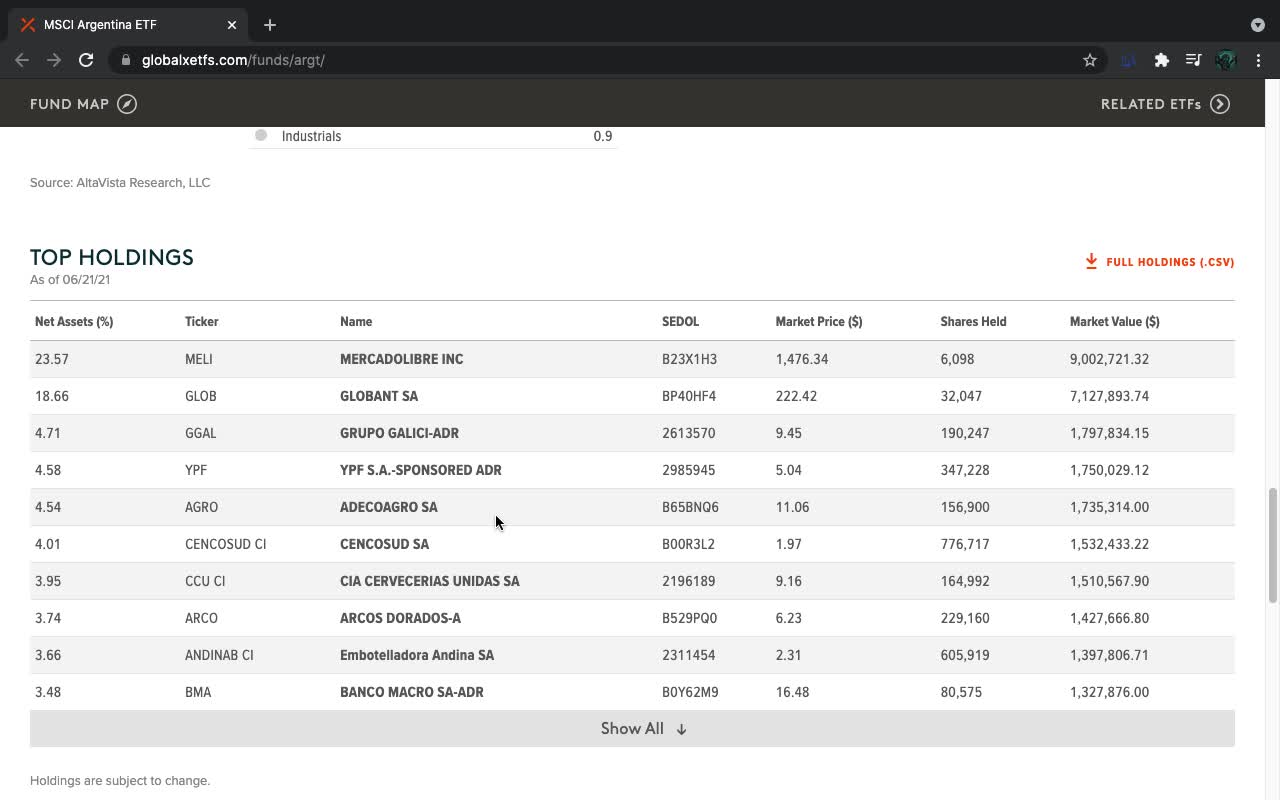Click GLOBANT SA name
This screenshot has height=800, width=1280.
coord(379,396)
